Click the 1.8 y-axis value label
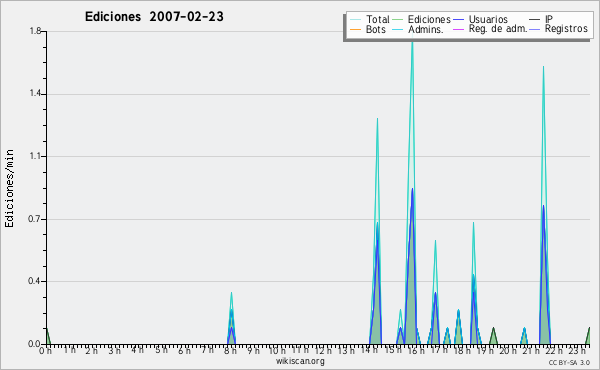 point(35,31)
